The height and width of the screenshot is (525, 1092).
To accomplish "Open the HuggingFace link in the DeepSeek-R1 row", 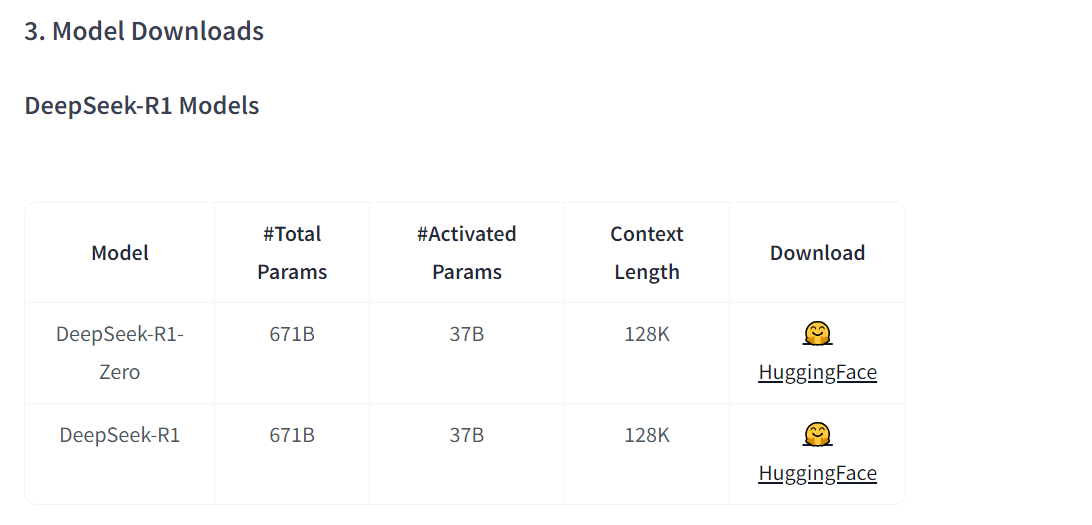I will pyautogui.click(x=817, y=474).
